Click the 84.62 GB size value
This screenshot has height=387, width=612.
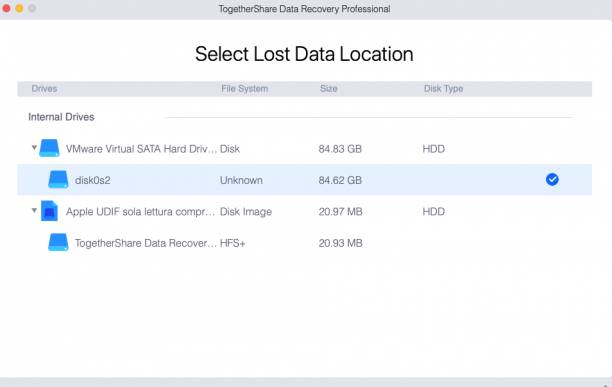340,180
